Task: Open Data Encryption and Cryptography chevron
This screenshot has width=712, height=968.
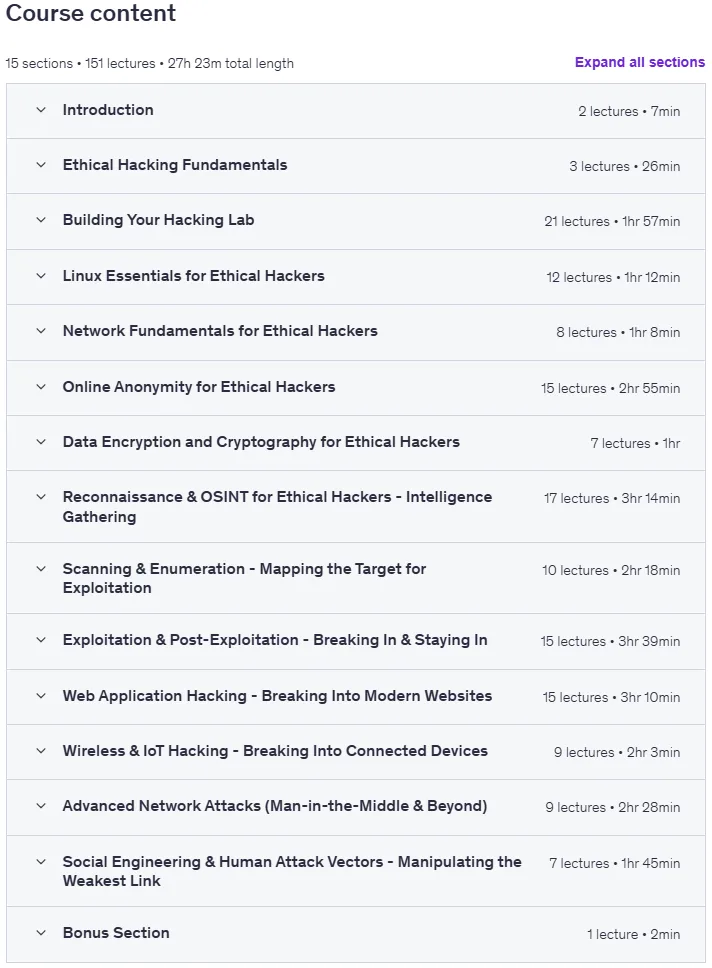Action: tap(41, 442)
